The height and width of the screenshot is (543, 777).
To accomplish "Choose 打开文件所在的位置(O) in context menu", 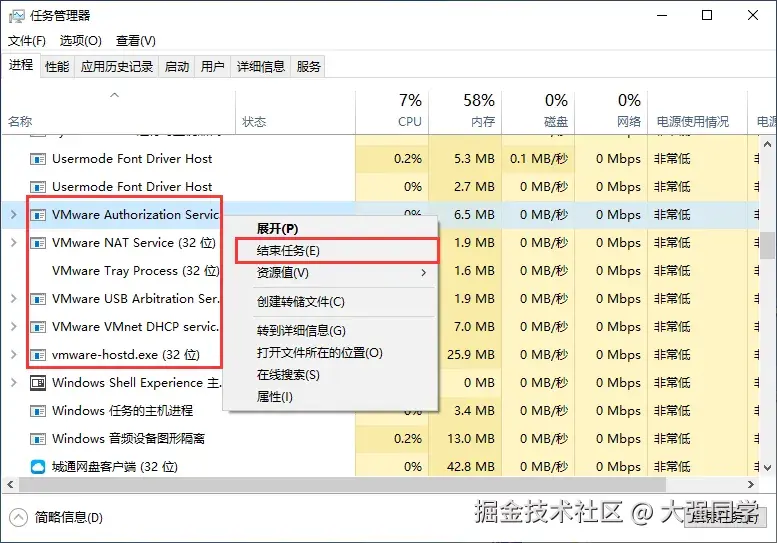I will point(331,353).
